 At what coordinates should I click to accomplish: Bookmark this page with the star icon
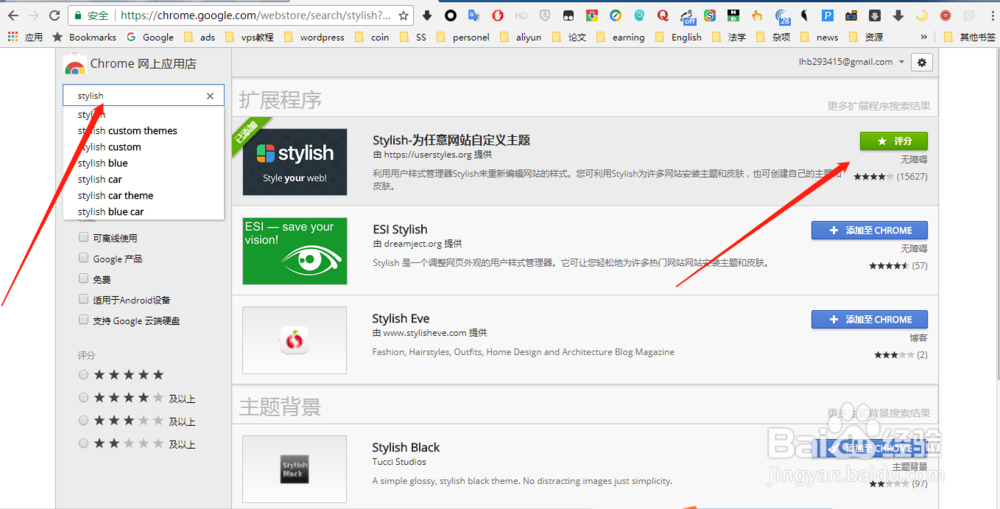pos(403,15)
